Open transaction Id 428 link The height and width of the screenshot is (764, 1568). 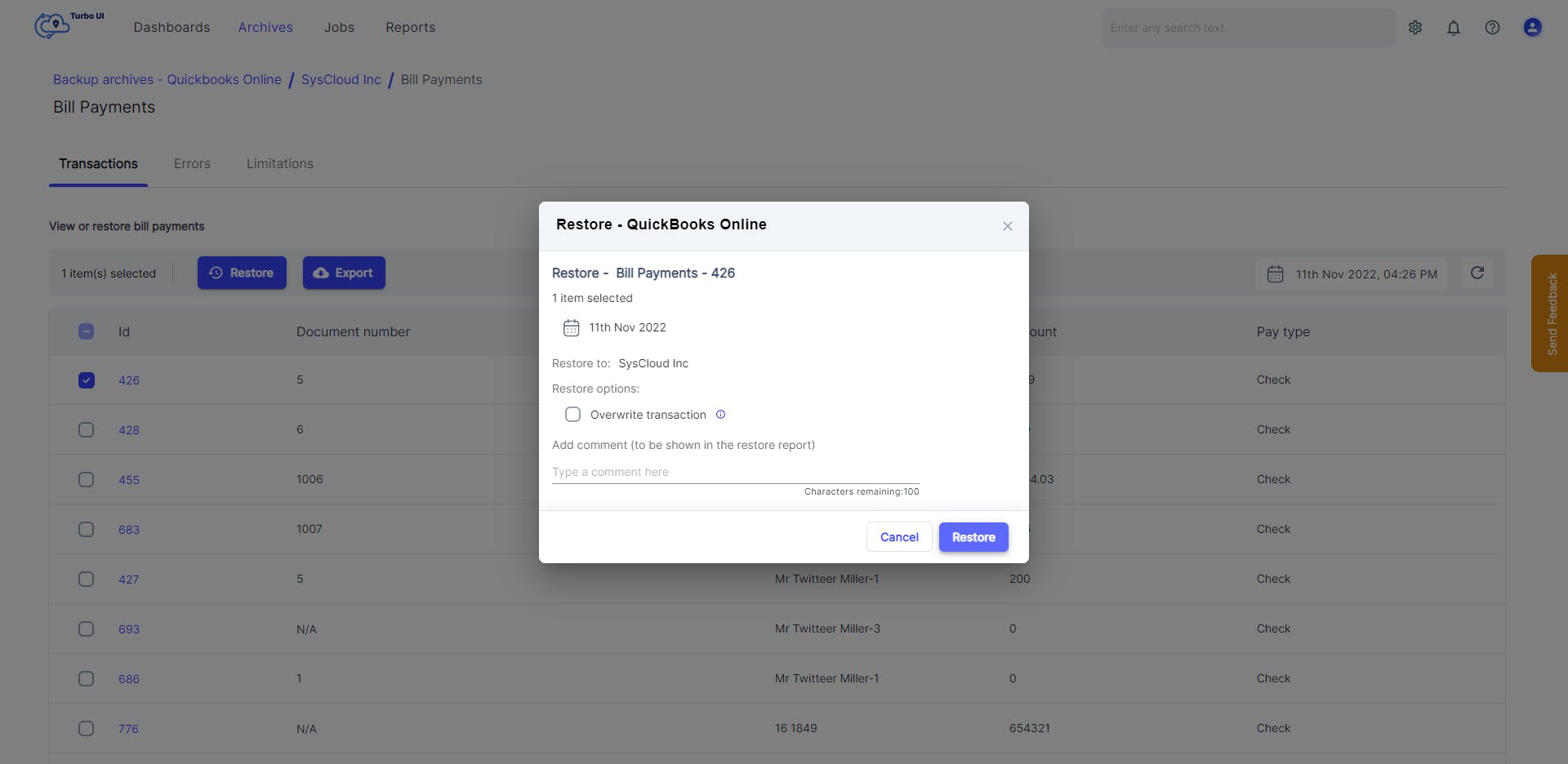pyautogui.click(x=129, y=430)
